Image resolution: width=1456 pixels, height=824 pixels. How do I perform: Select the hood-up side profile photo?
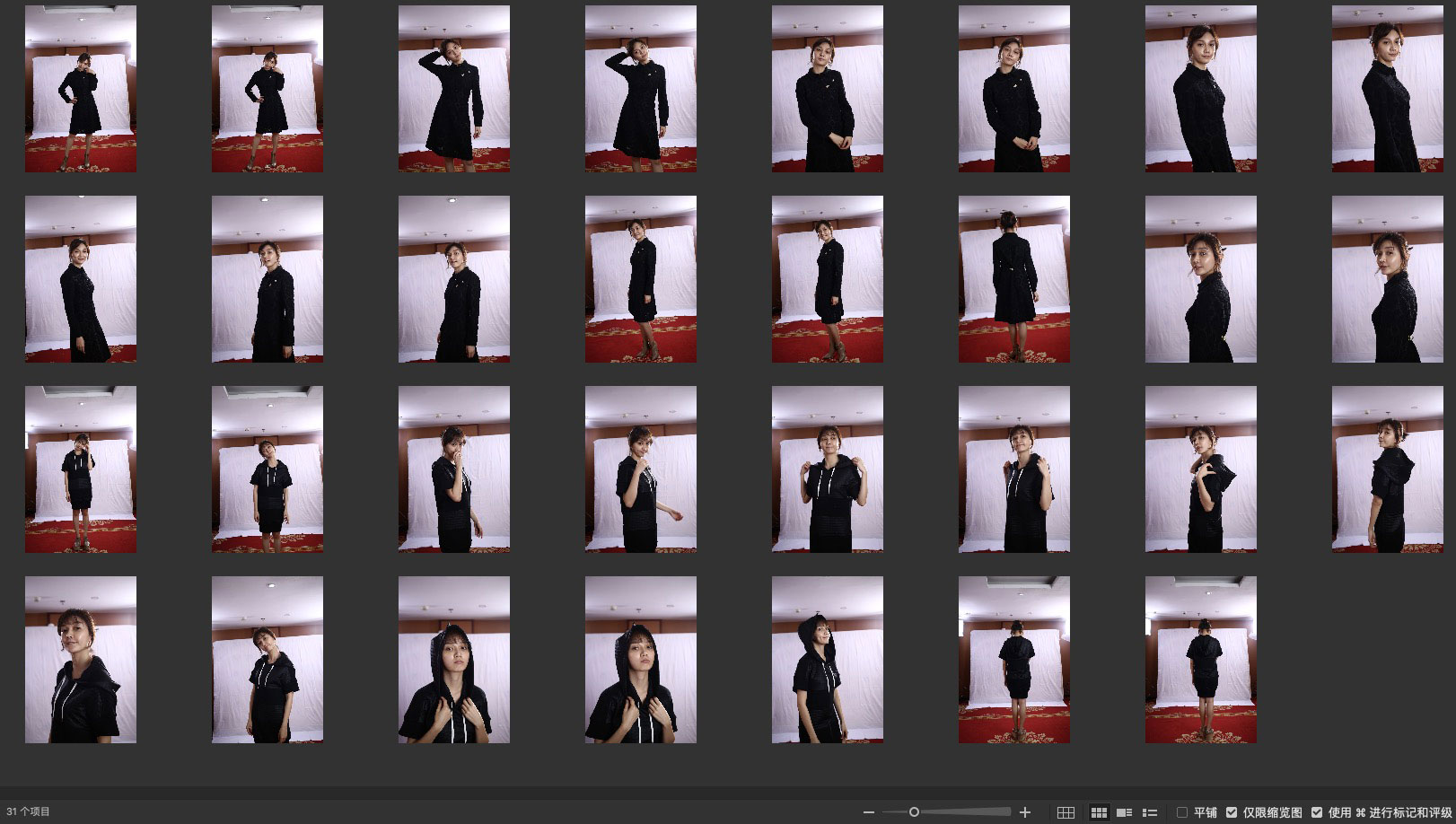[827, 660]
